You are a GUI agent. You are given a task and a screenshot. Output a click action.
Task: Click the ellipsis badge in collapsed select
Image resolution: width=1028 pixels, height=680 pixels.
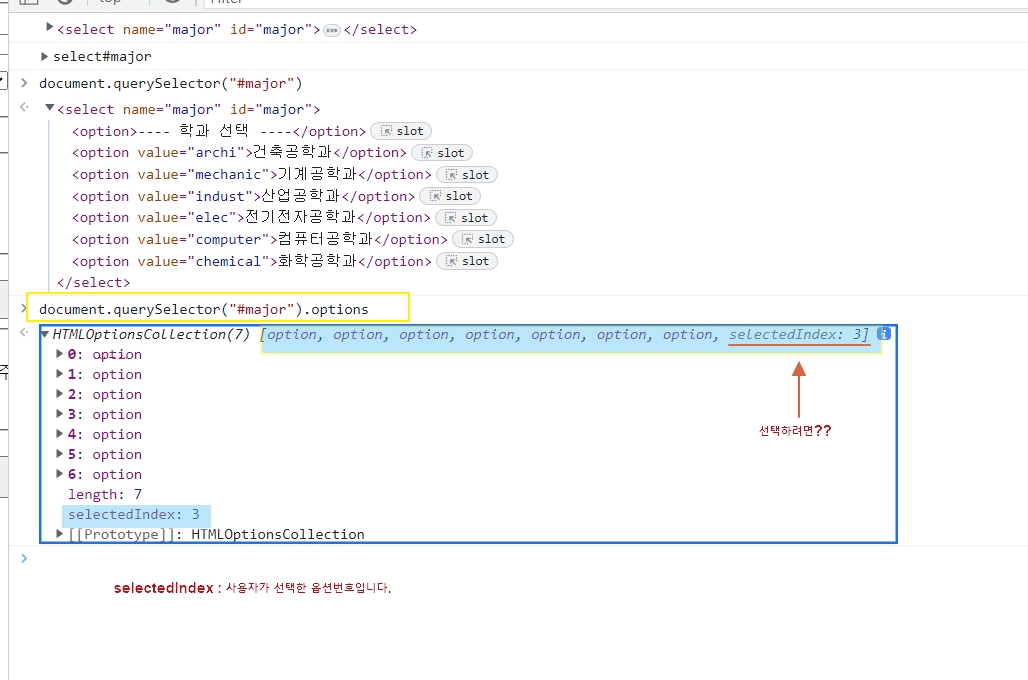(x=332, y=30)
